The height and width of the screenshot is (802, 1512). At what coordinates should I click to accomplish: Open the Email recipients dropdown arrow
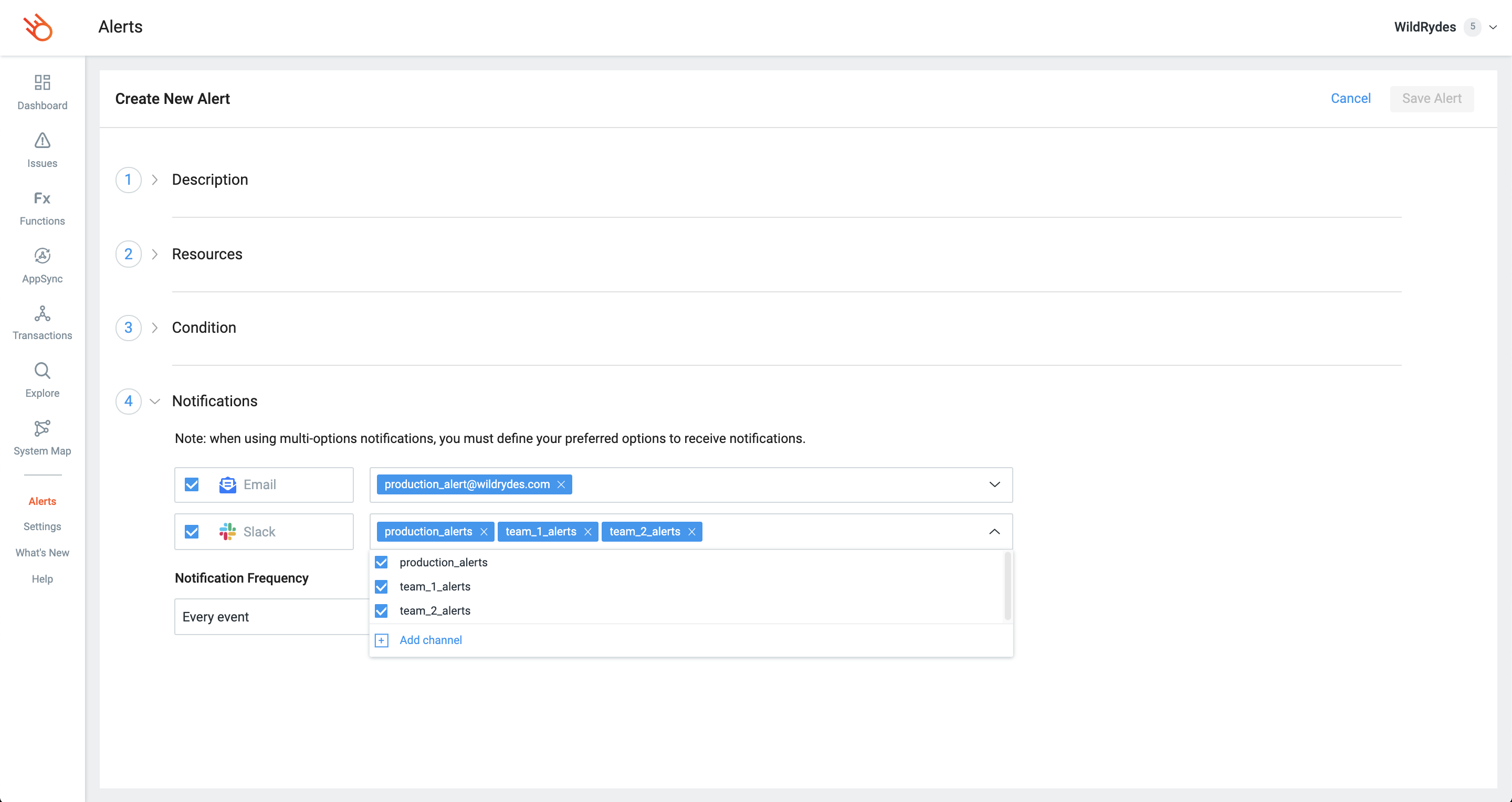994,484
